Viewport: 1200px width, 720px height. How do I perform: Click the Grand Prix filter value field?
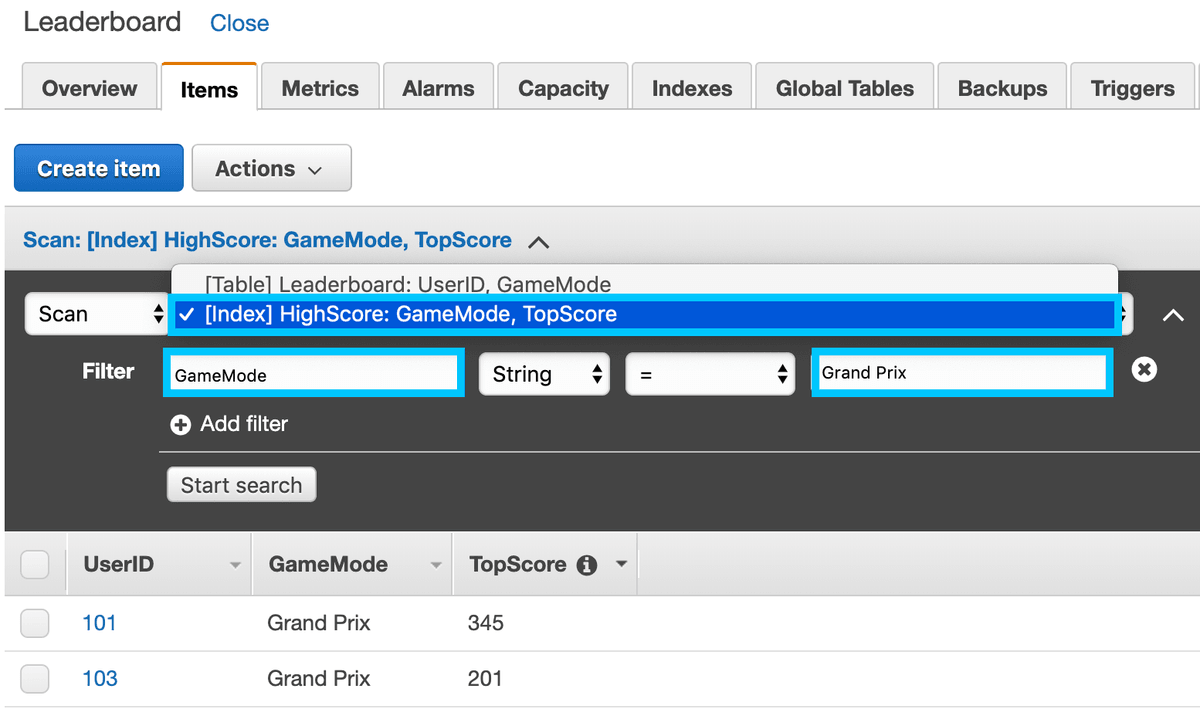960,373
